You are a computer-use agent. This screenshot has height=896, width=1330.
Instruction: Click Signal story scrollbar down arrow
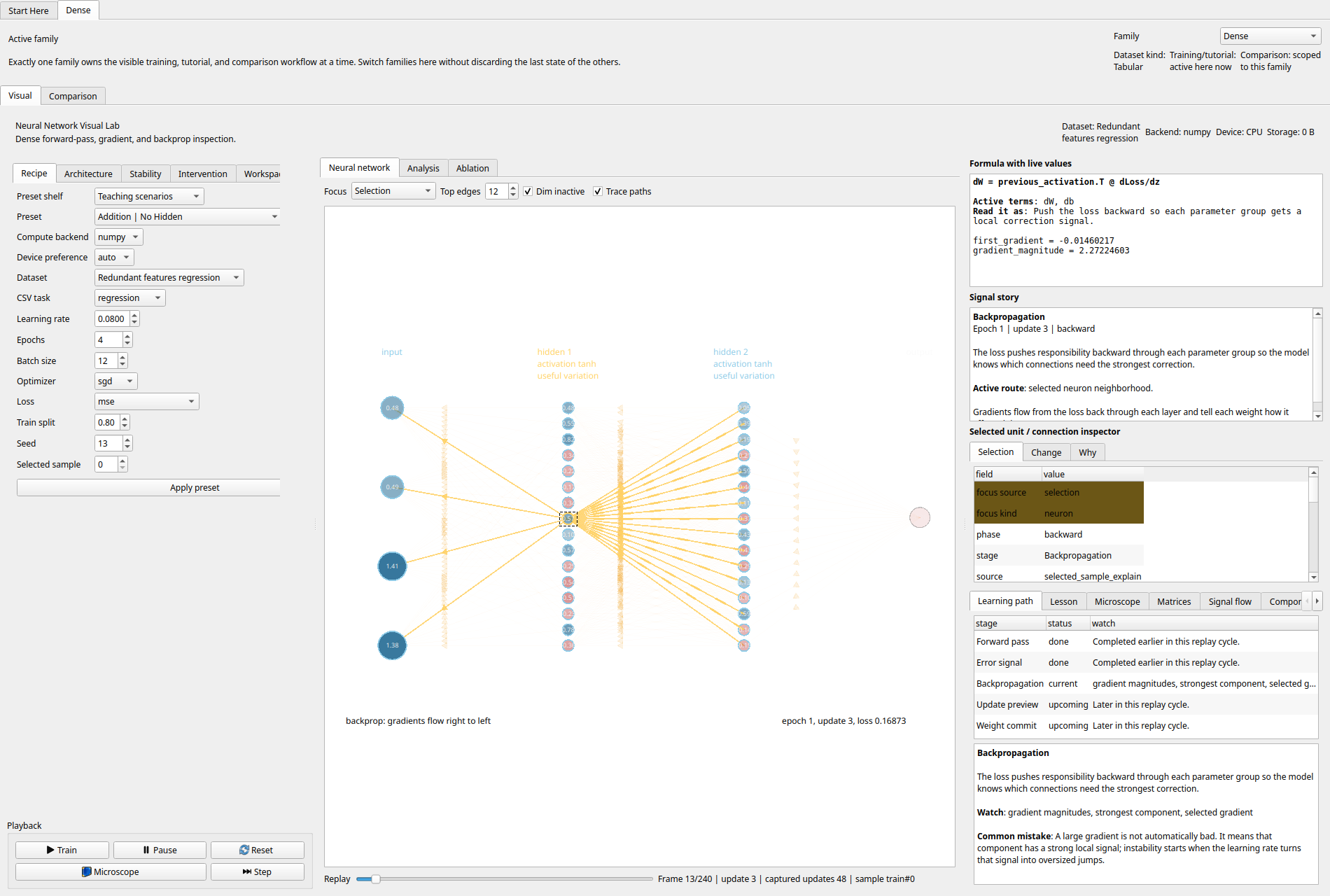(1317, 416)
